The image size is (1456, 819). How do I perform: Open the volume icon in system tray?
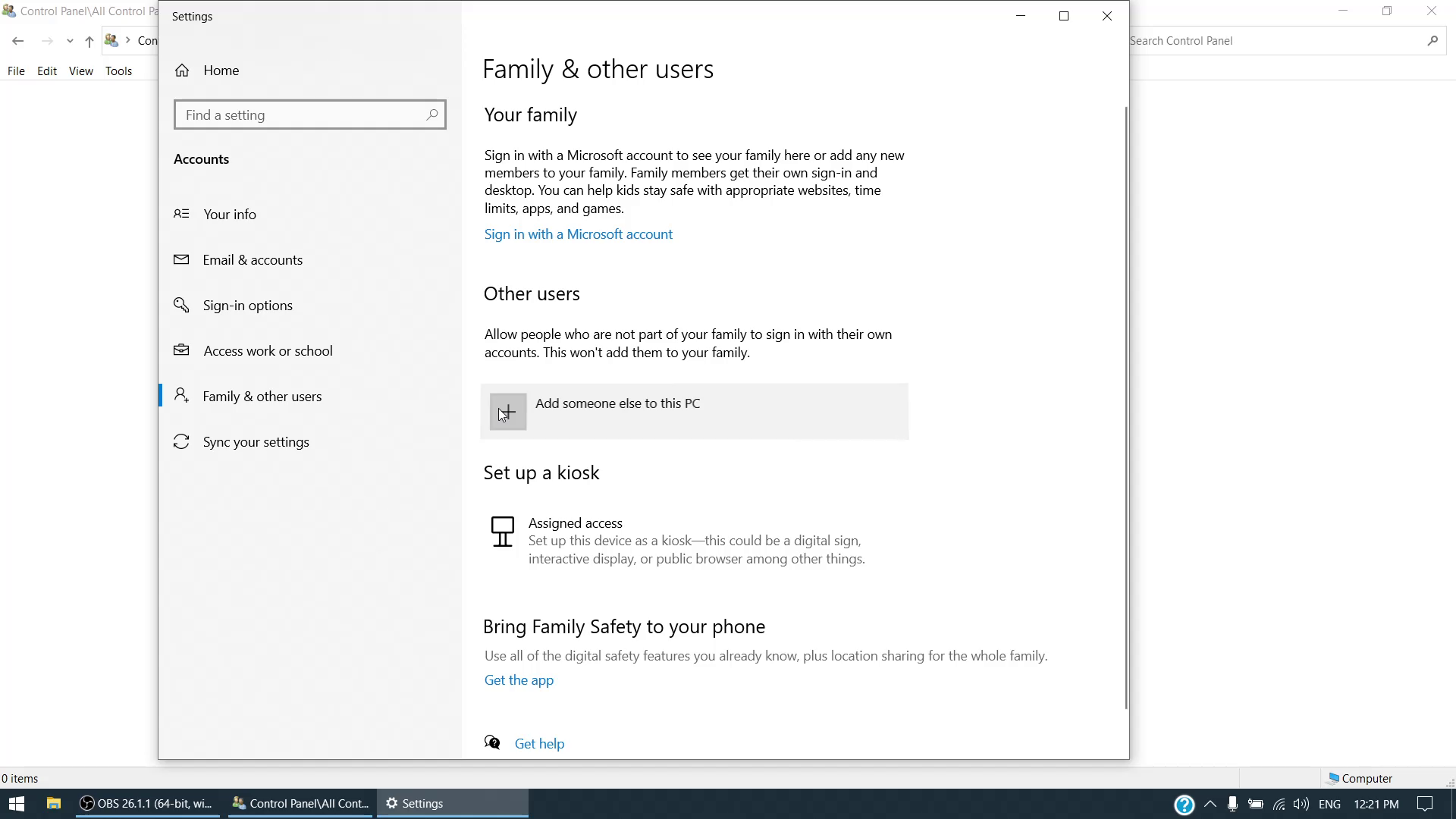(x=1301, y=804)
